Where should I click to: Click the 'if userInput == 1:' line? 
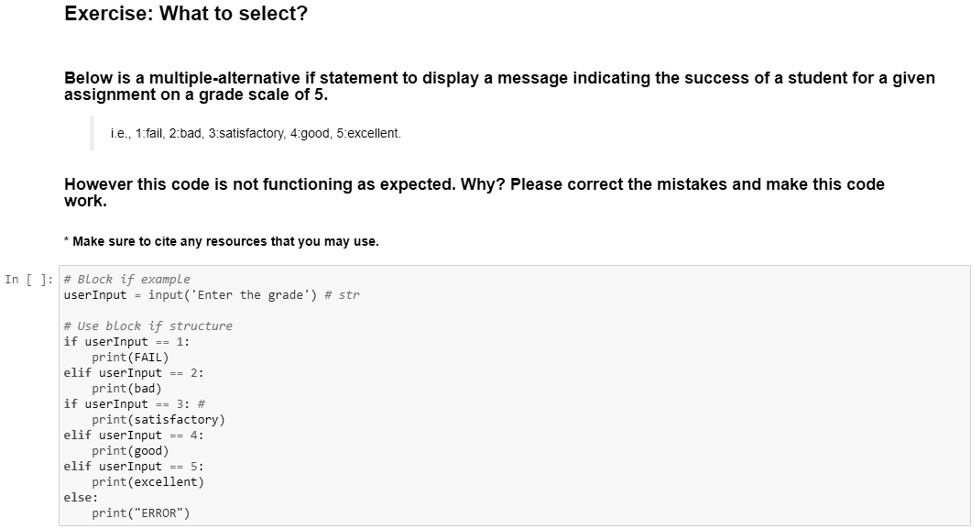pyautogui.click(x=127, y=341)
